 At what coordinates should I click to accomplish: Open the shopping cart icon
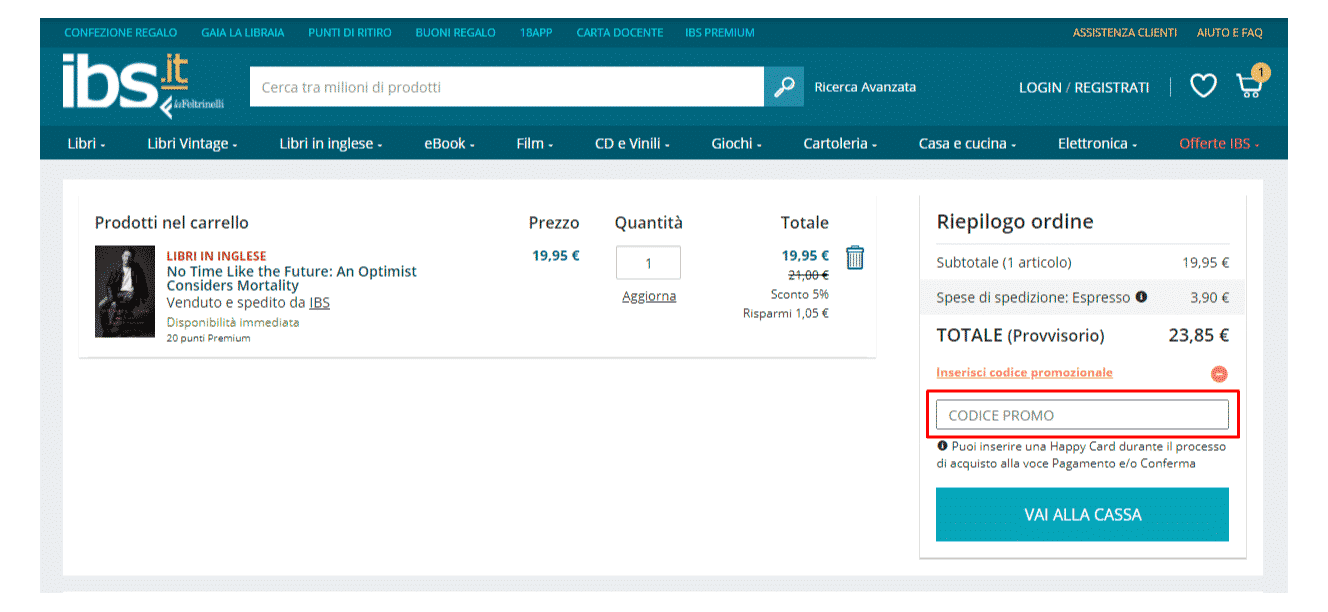pos(1249,85)
